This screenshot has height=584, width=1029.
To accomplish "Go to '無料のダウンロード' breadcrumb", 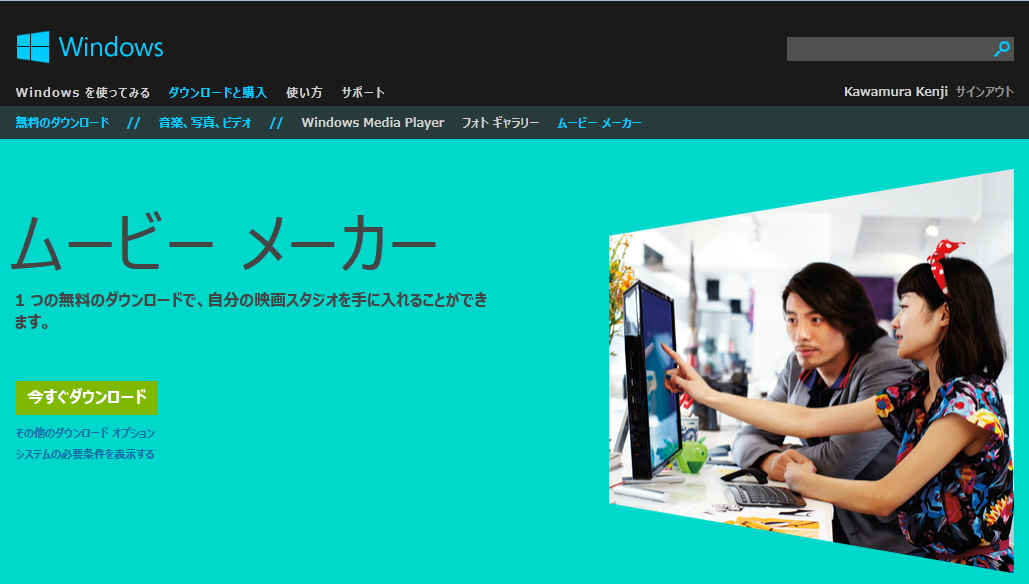I will tap(62, 123).
